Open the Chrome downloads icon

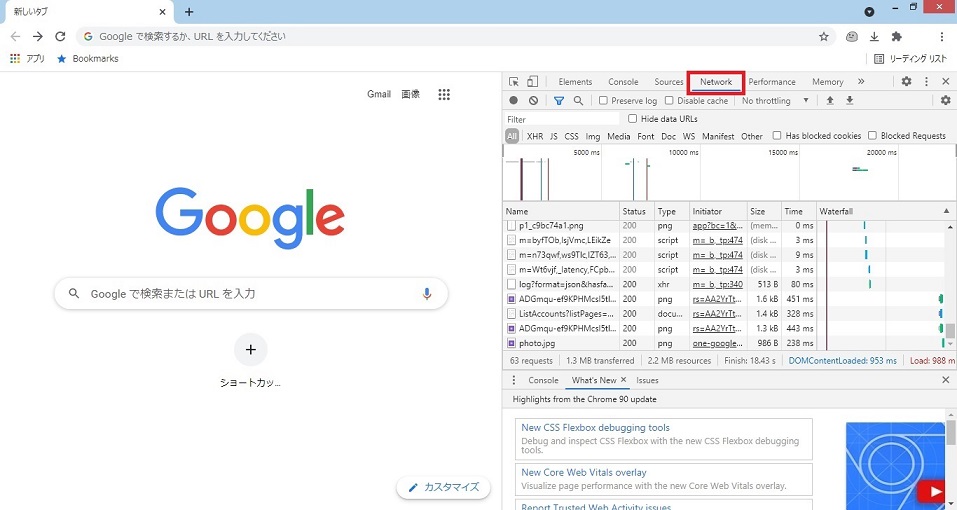pos(874,37)
